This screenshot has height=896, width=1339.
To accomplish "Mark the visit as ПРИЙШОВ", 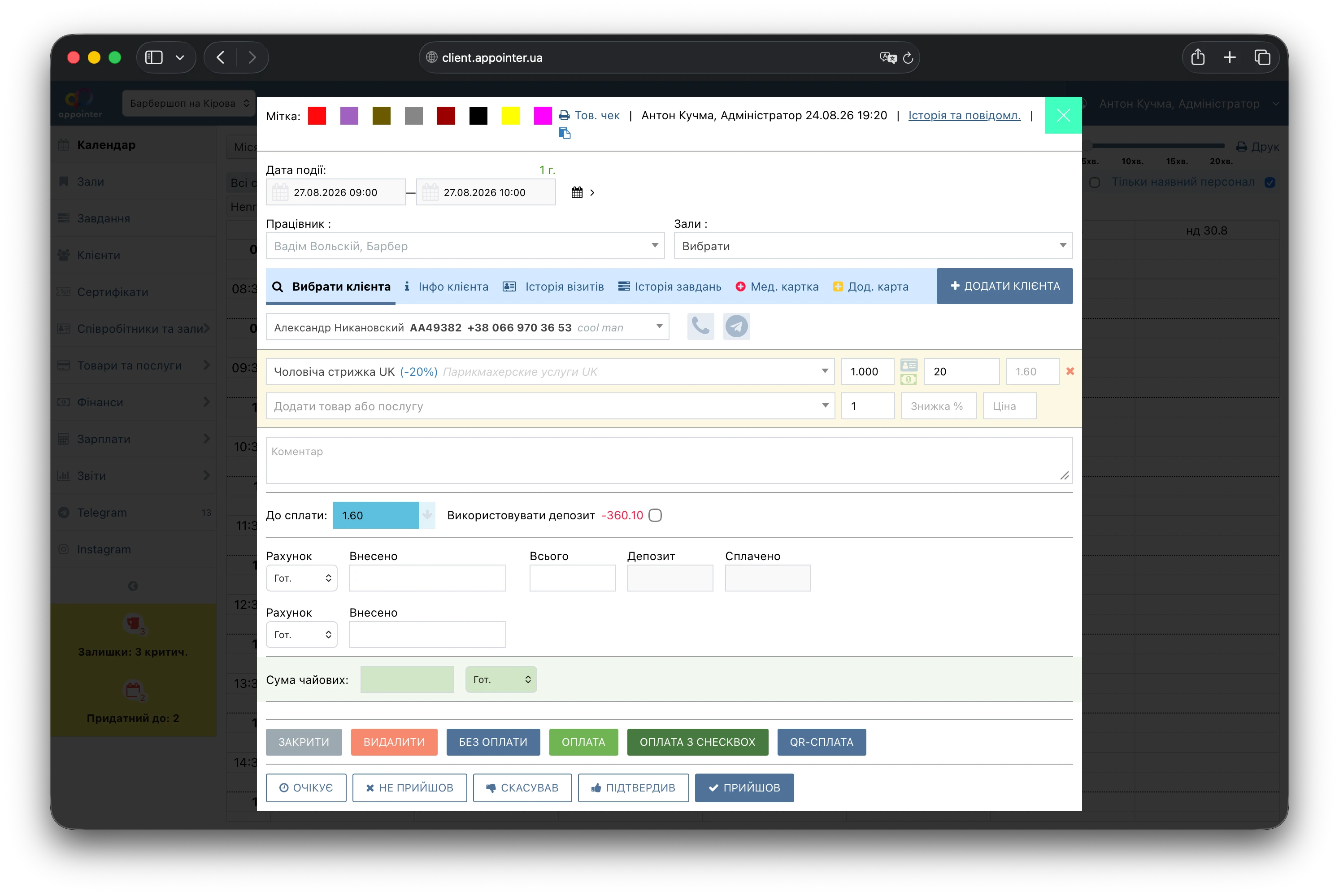I will tap(744, 788).
